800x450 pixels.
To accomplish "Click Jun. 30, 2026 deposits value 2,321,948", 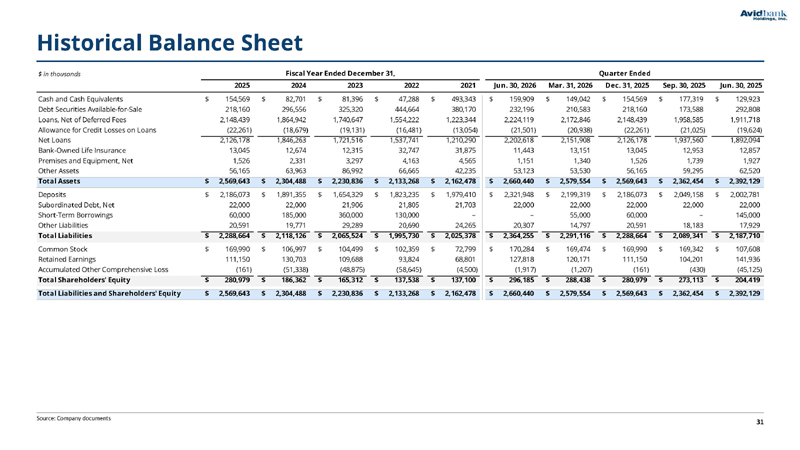I will [519, 194].
